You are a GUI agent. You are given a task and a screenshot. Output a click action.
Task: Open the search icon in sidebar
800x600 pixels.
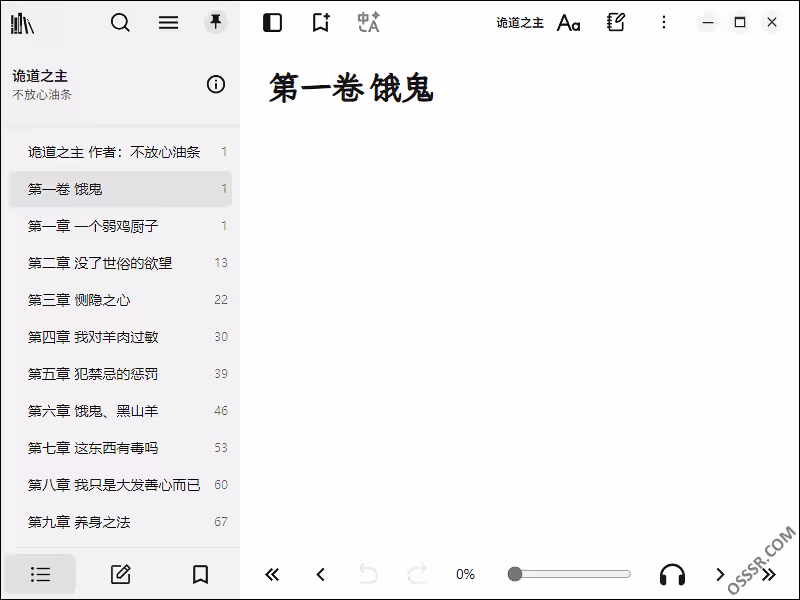coord(120,22)
